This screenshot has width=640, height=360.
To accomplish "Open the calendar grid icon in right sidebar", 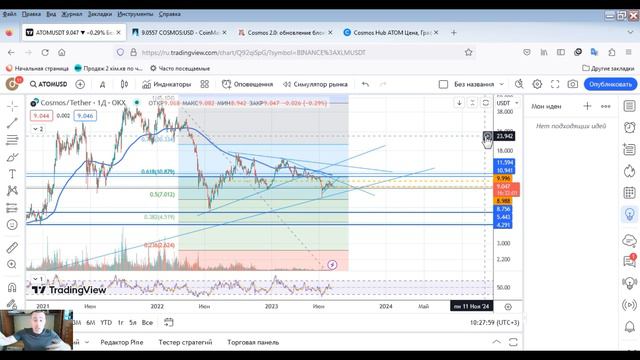I will [629, 193].
